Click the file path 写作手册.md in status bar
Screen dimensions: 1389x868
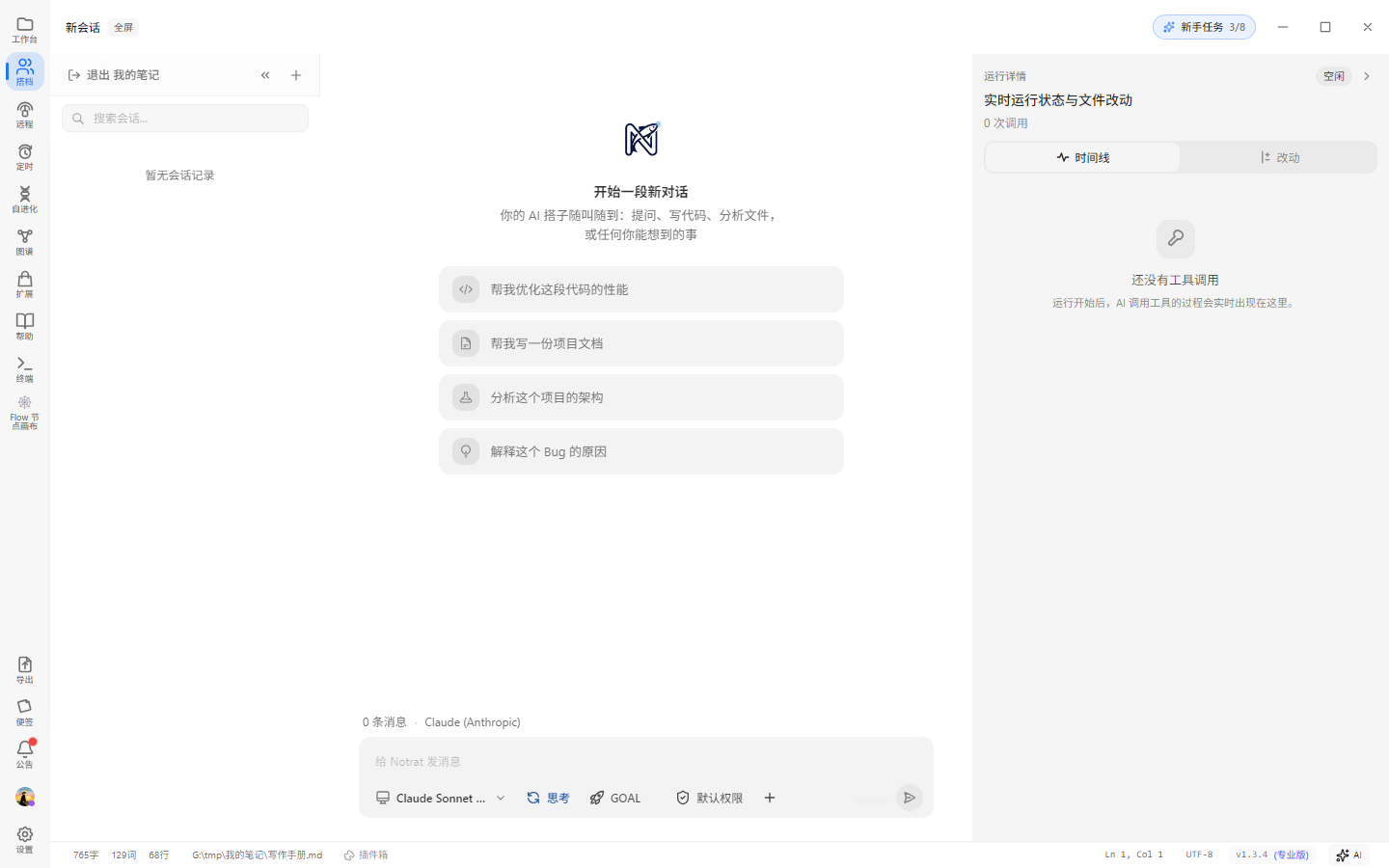[x=257, y=855]
